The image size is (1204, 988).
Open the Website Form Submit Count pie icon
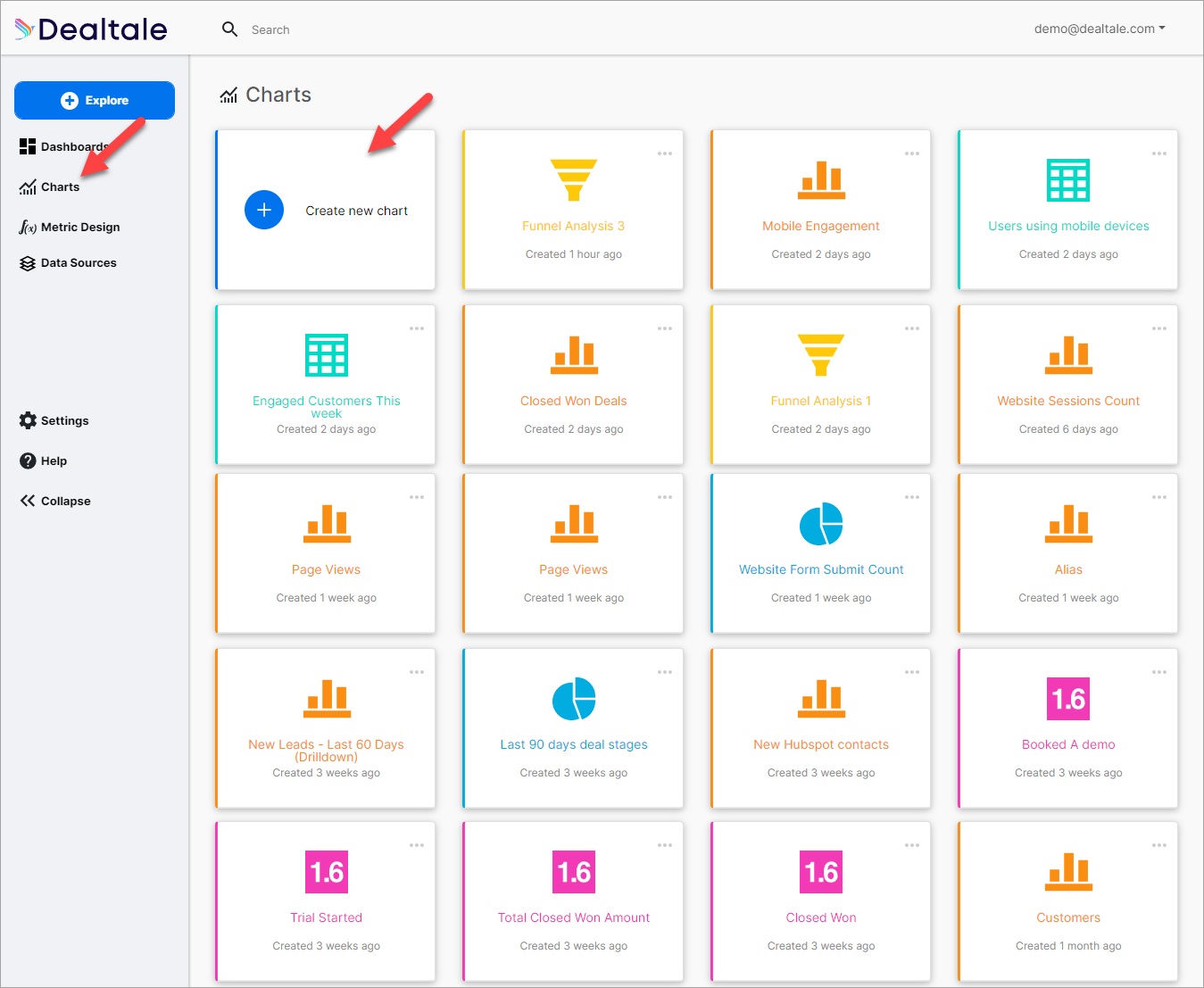coord(821,524)
